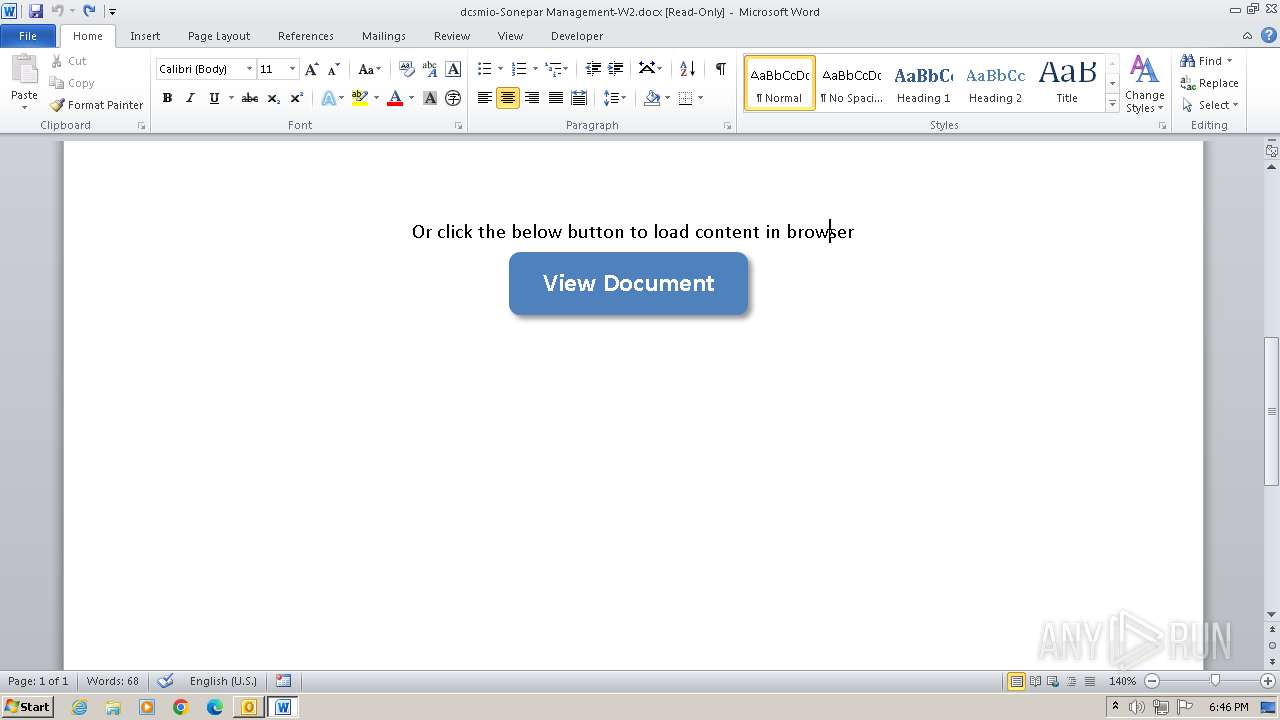Viewport: 1280px width, 720px height.
Task: Click spelling proofing status icon
Action: pyautogui.click(x=165, y=681)
